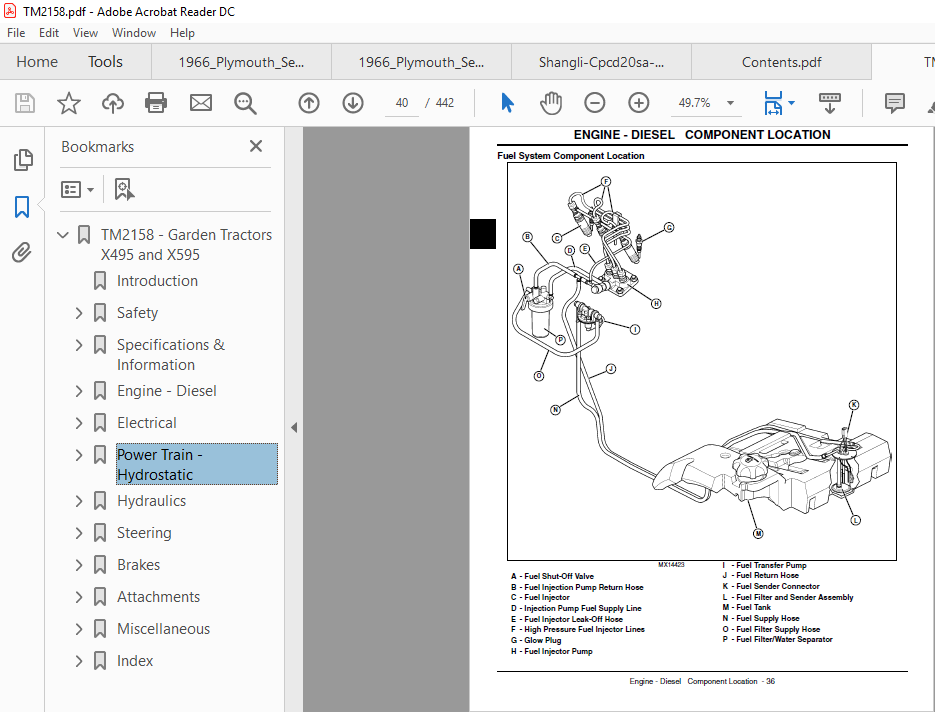Zoom in with the plus button
Viewport: 935px width, 712px height.
pos(639,103)
